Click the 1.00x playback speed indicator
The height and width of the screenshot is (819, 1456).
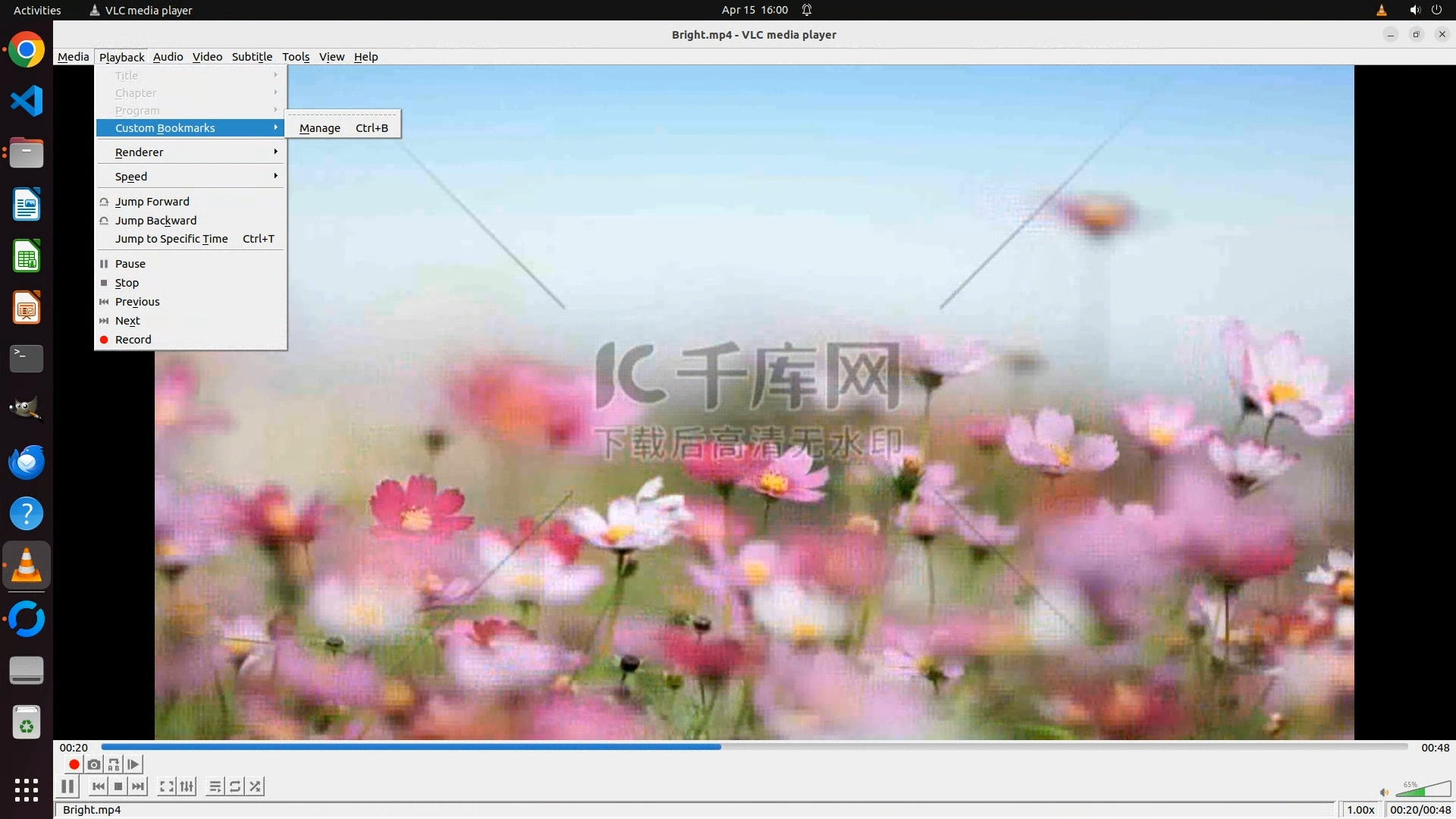click(x=1360, y=810)
